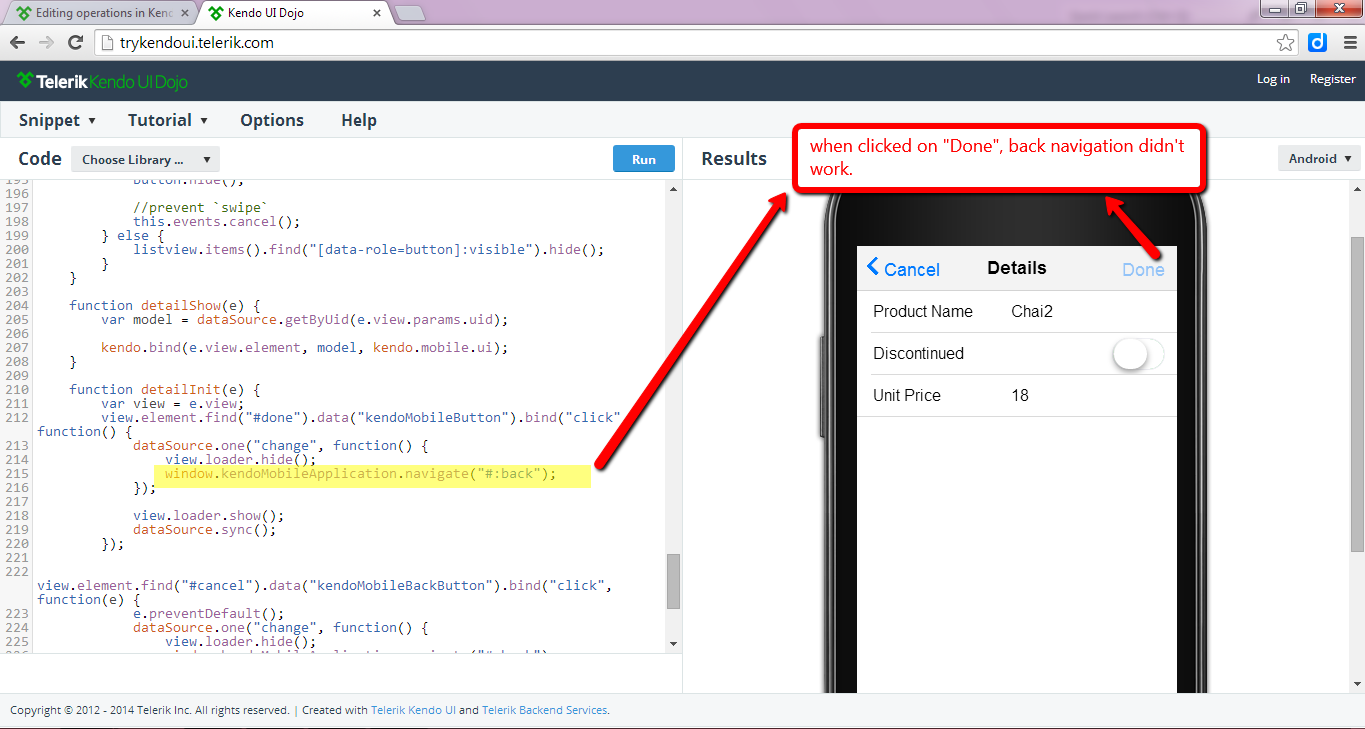This screenshot has width=1365, height=729.
Task: Click the Unit Price label in the preview
Action: [x=907, y=396]
